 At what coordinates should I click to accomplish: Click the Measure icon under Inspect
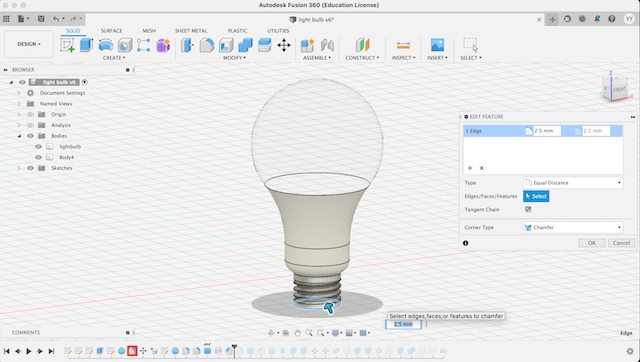click(403, 45)
